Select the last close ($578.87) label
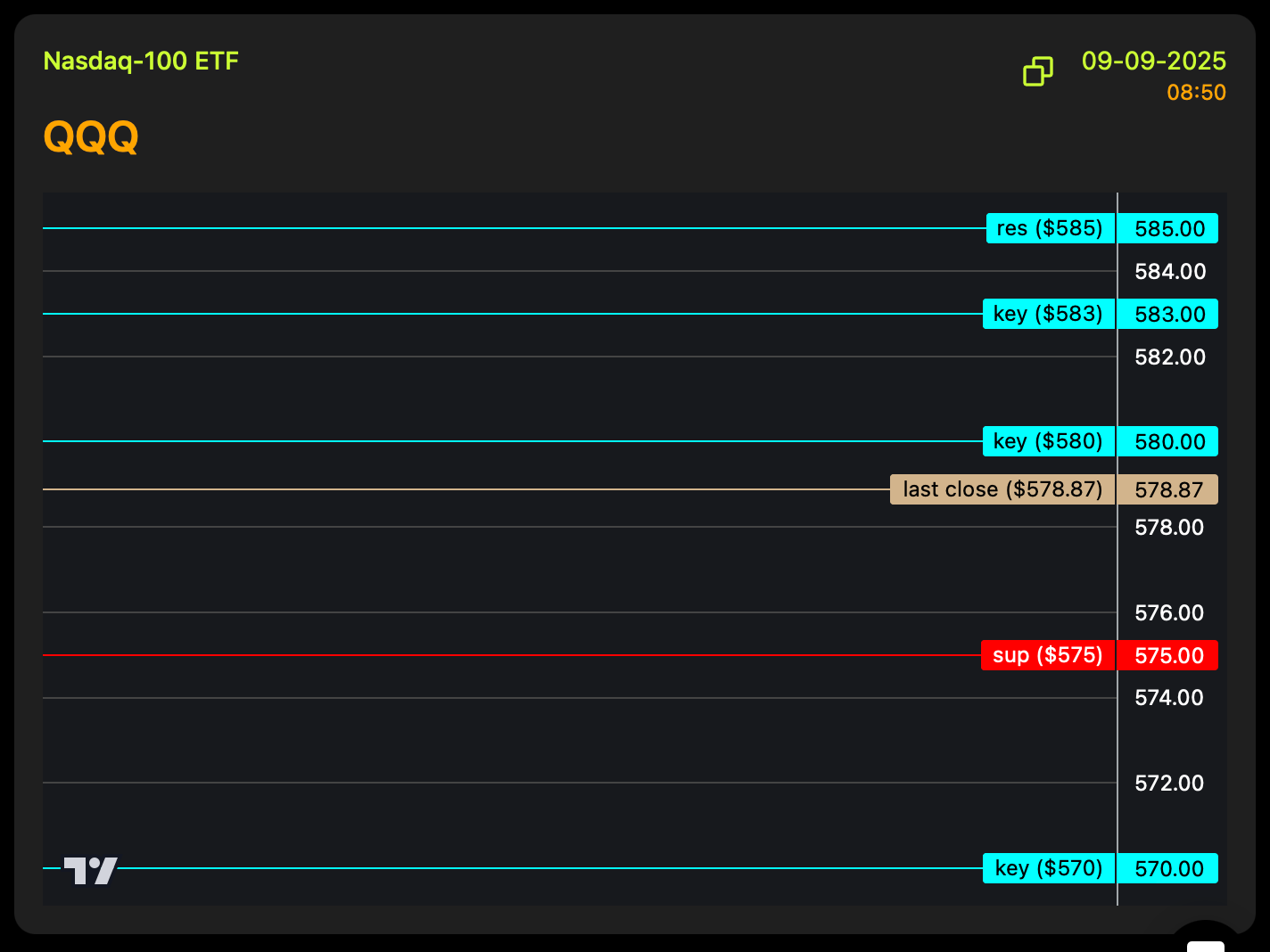This screenshot has height=952, width=1270. click(x=1002, y=489)
